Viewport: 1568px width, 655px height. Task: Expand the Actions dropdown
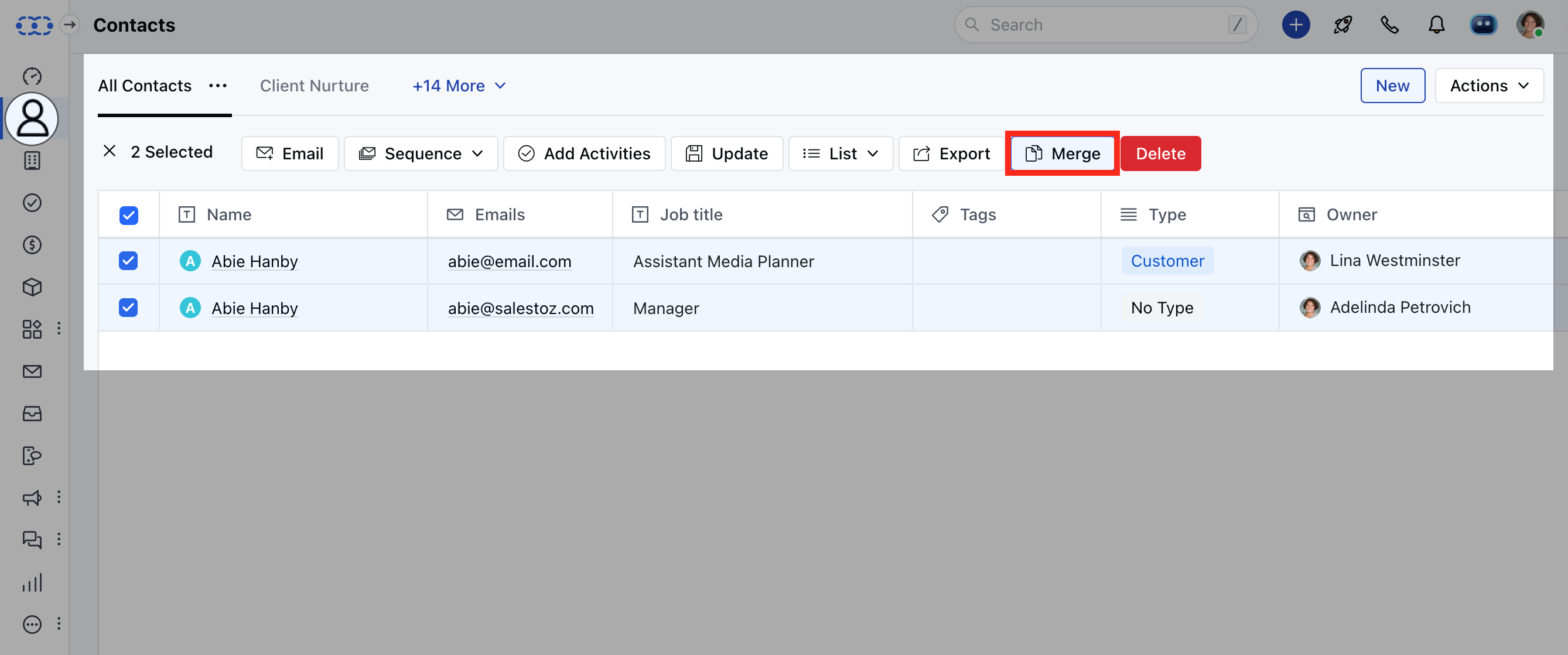[x=1488, y=86]
